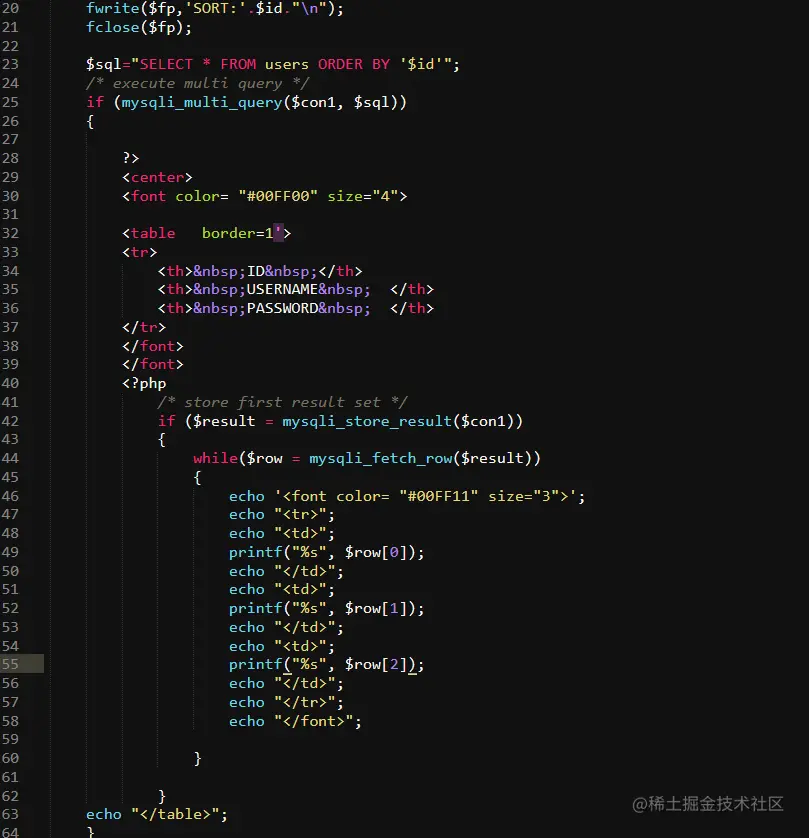Click the comment 'execute multi query'
This screenshot has width=809, height=838.
(x=197, y=83)
